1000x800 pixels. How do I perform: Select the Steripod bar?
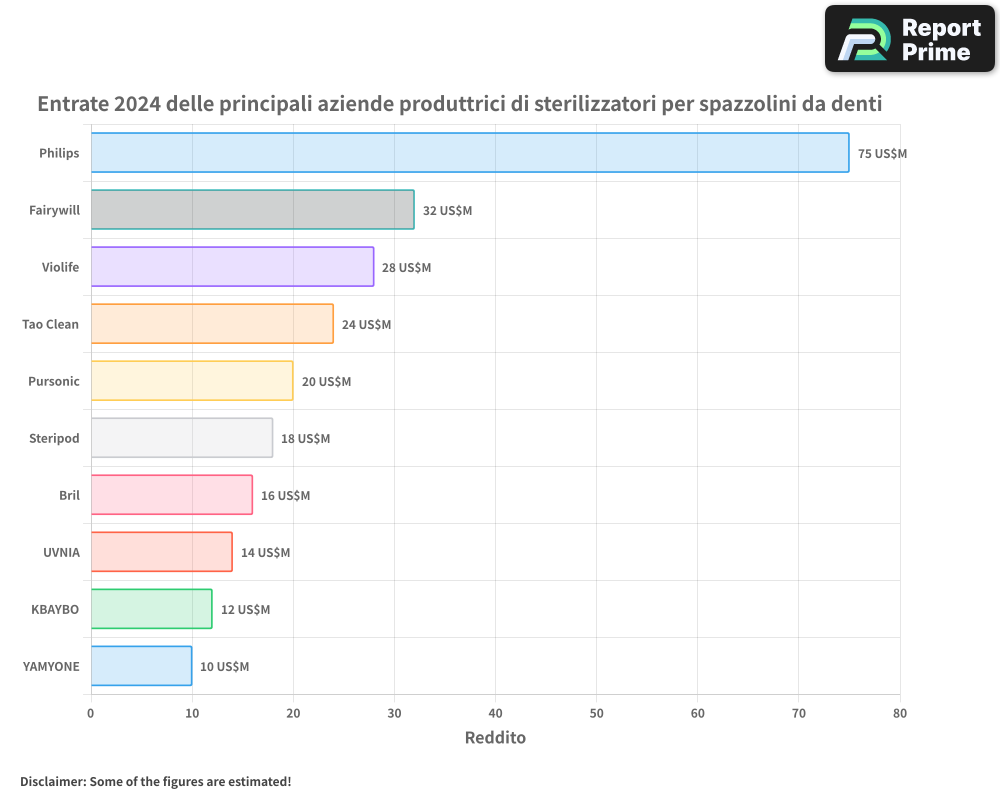tap(182, 438)
